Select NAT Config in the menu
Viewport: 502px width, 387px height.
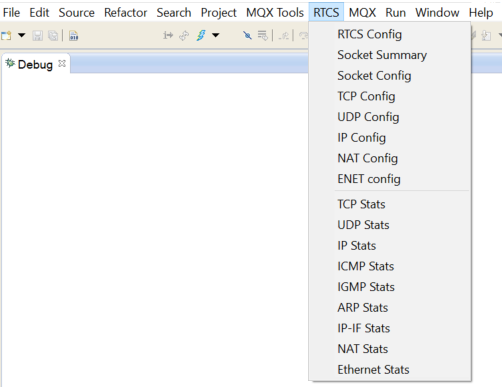coord(390,158)
